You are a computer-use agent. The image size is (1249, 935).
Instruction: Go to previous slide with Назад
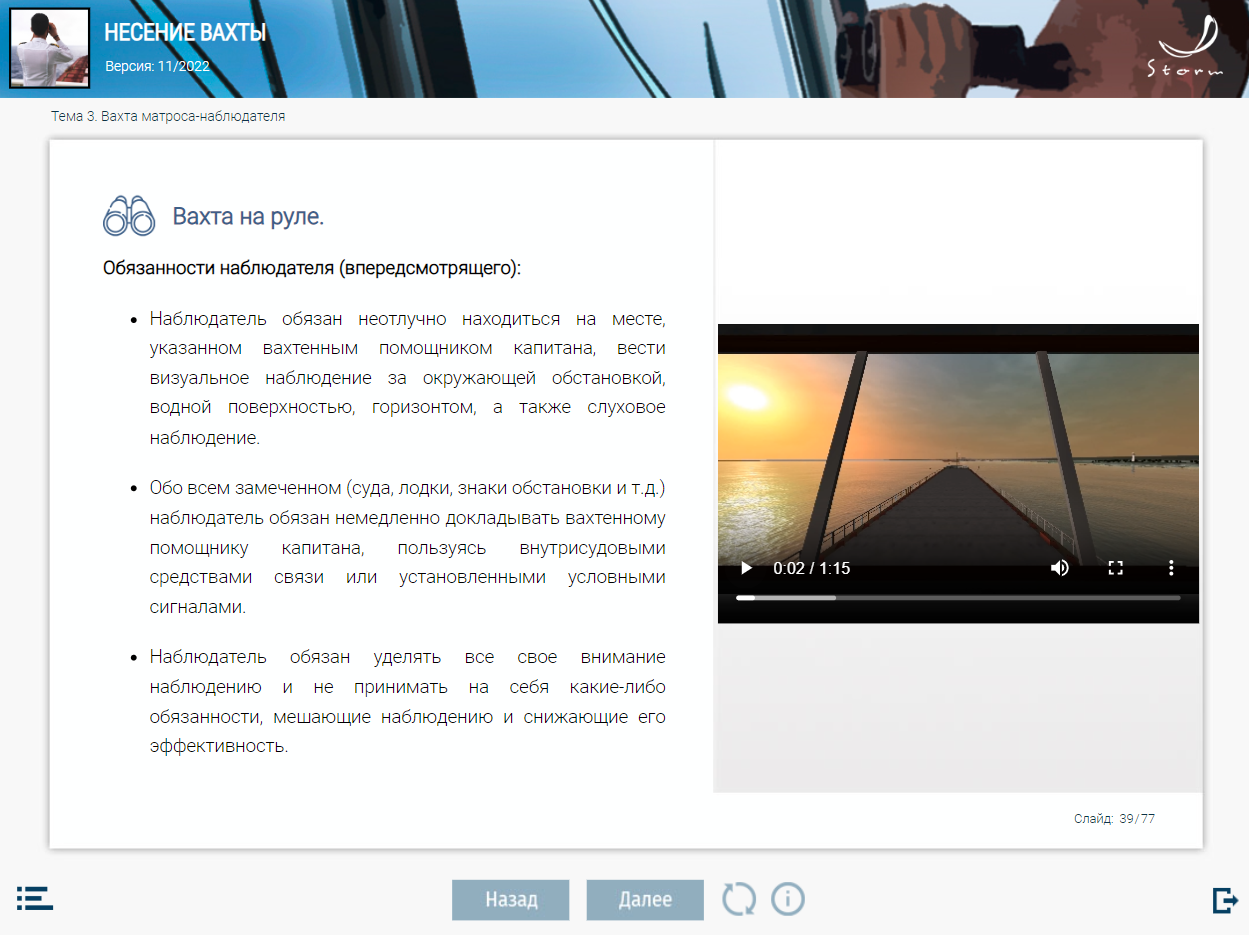[x=510, y=899]
